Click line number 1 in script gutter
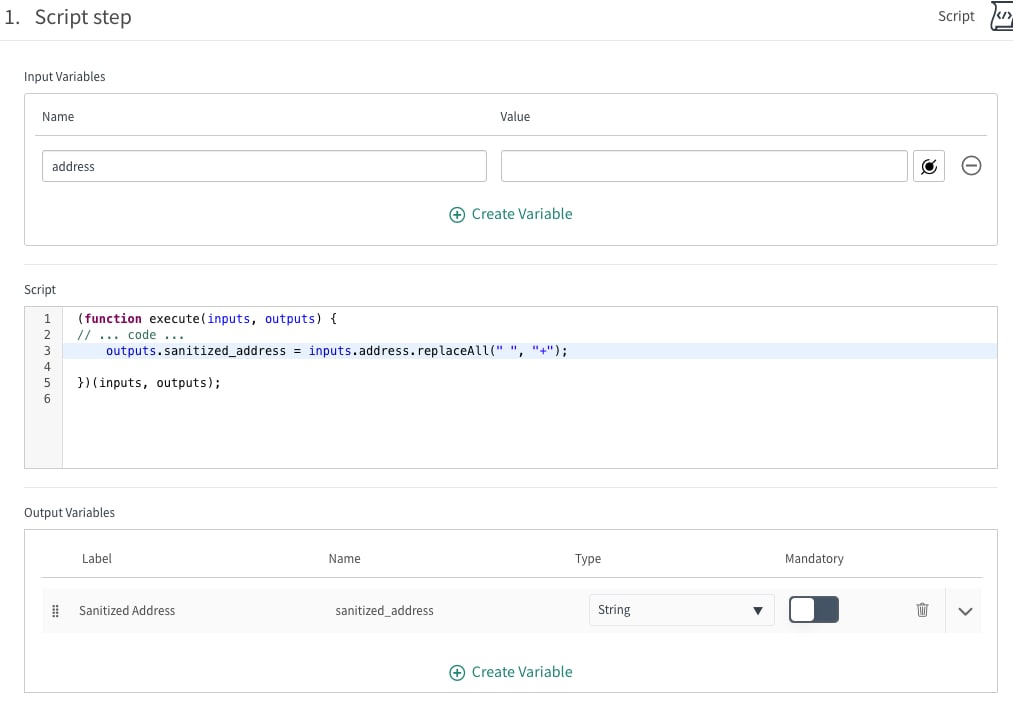 point(47,319)
